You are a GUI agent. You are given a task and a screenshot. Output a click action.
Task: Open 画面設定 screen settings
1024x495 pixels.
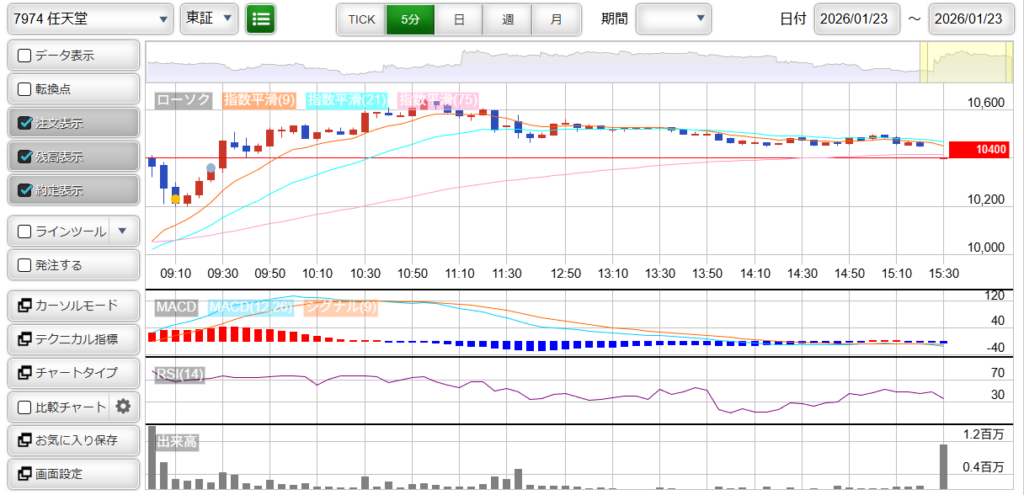tap(73, 473)
